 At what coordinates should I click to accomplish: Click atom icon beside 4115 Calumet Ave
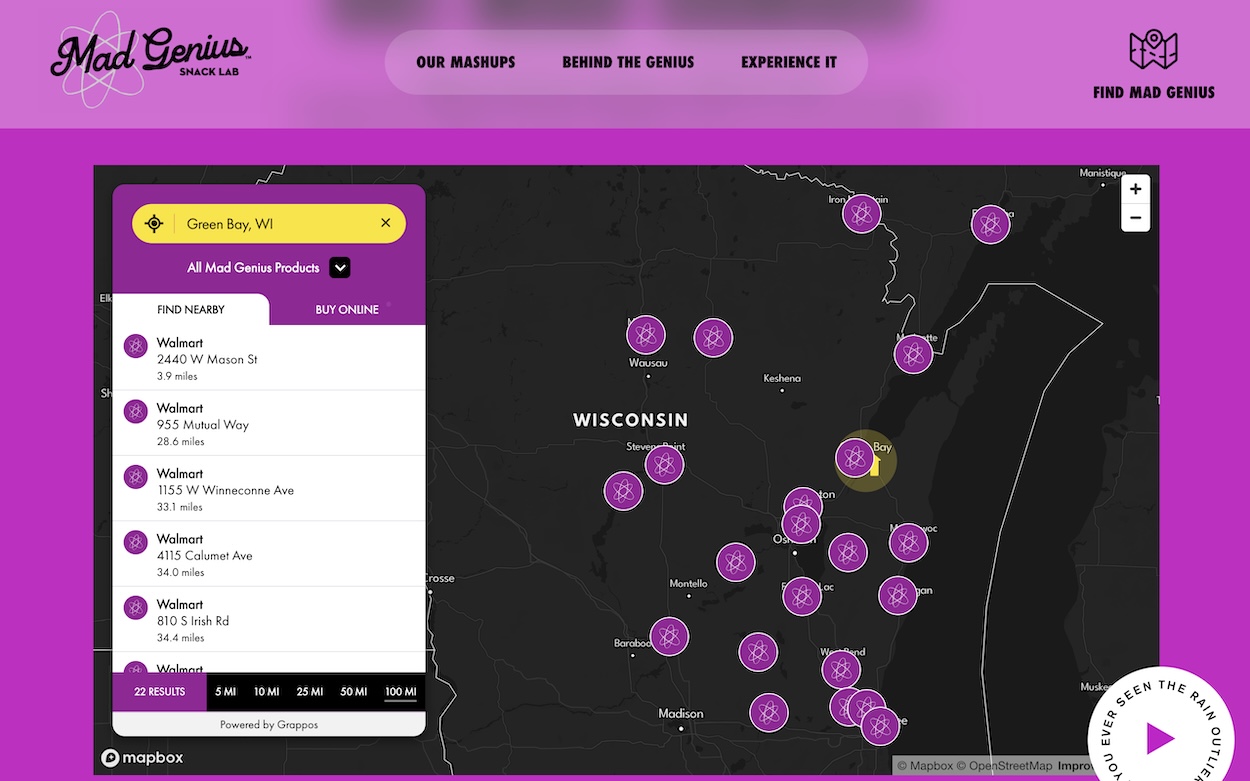(x=136, y=542)
